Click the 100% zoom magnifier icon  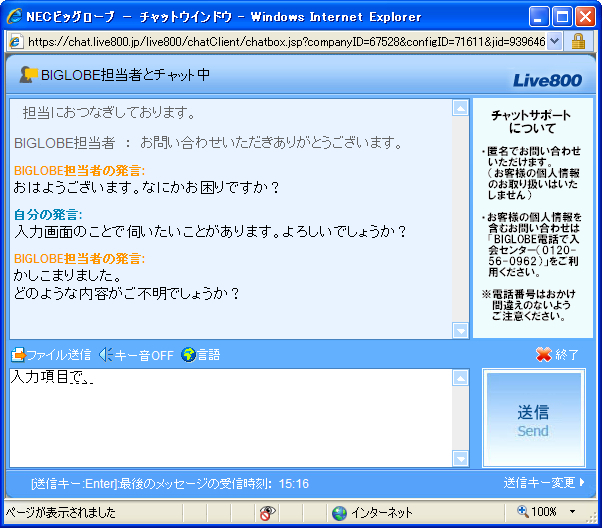tap(523, 511)
